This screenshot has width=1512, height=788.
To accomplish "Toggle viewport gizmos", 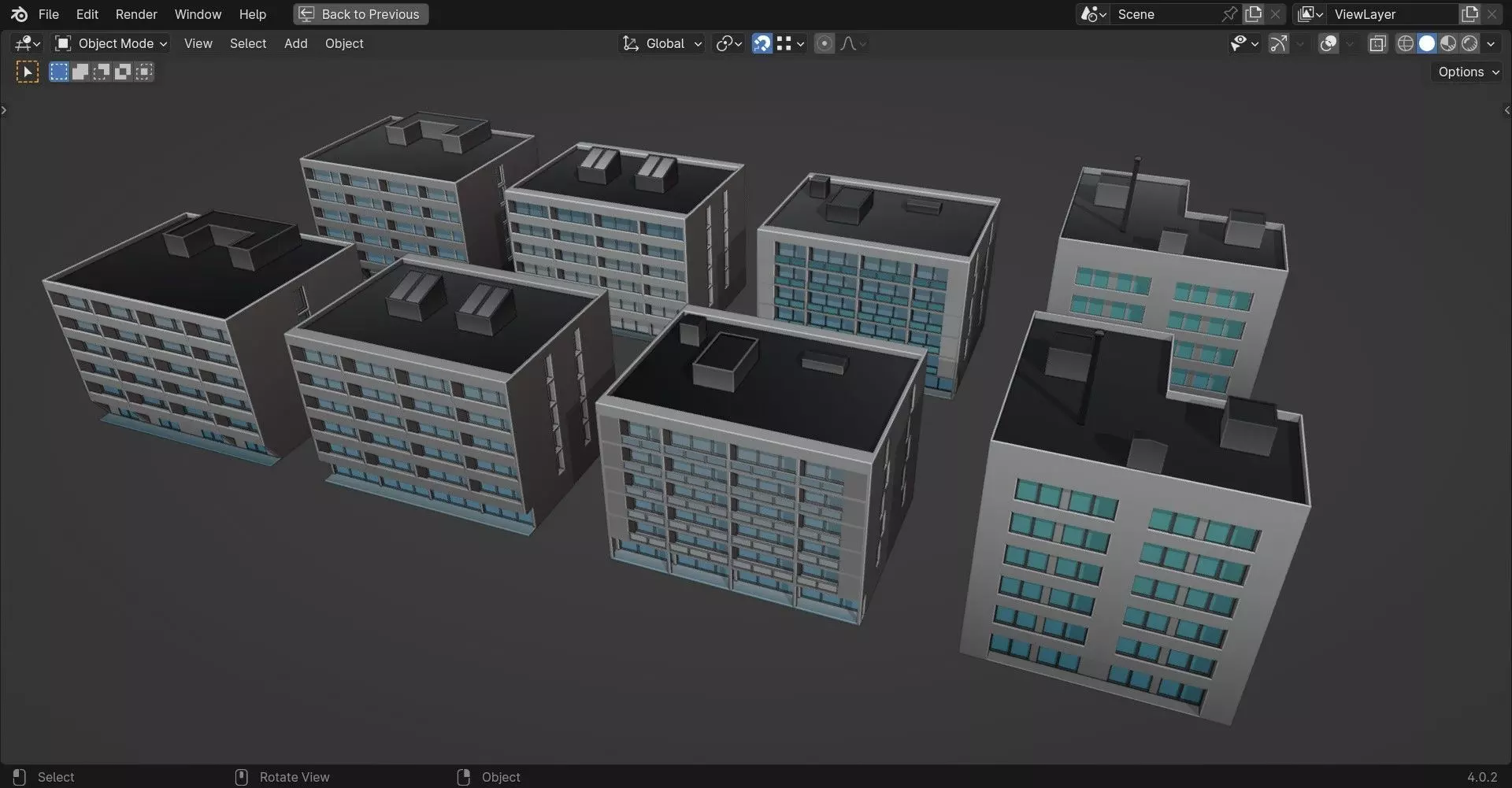I will 1279,43.
